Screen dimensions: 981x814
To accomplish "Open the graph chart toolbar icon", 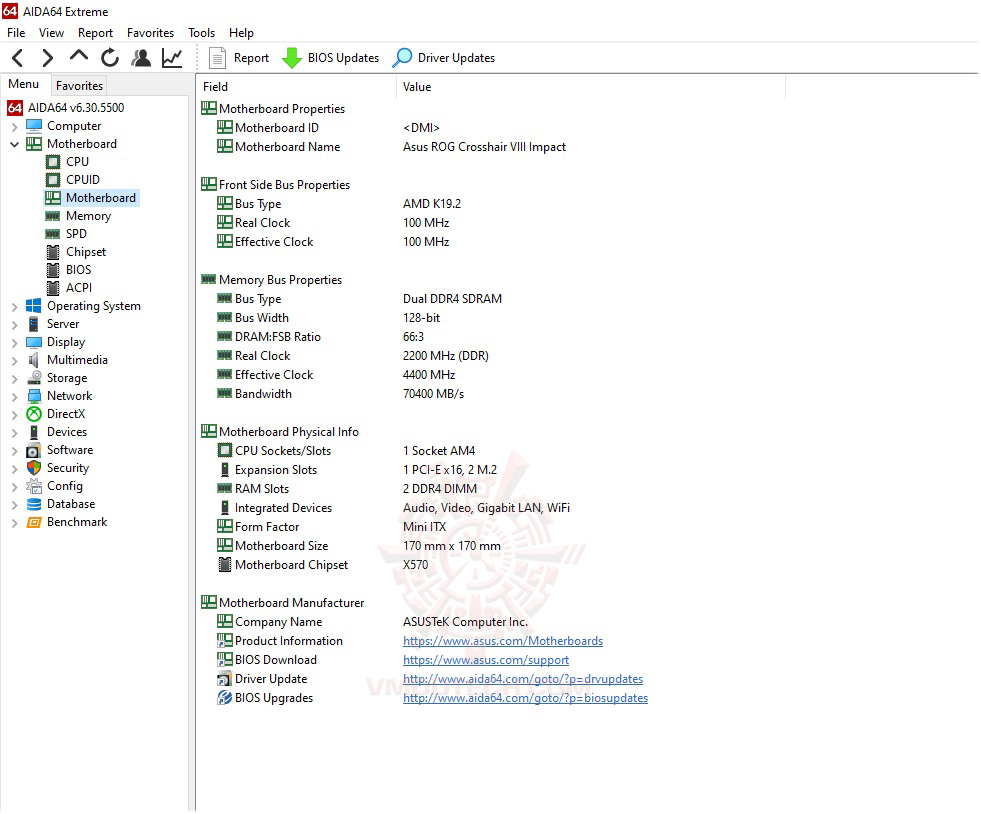I will click(172, 58).
